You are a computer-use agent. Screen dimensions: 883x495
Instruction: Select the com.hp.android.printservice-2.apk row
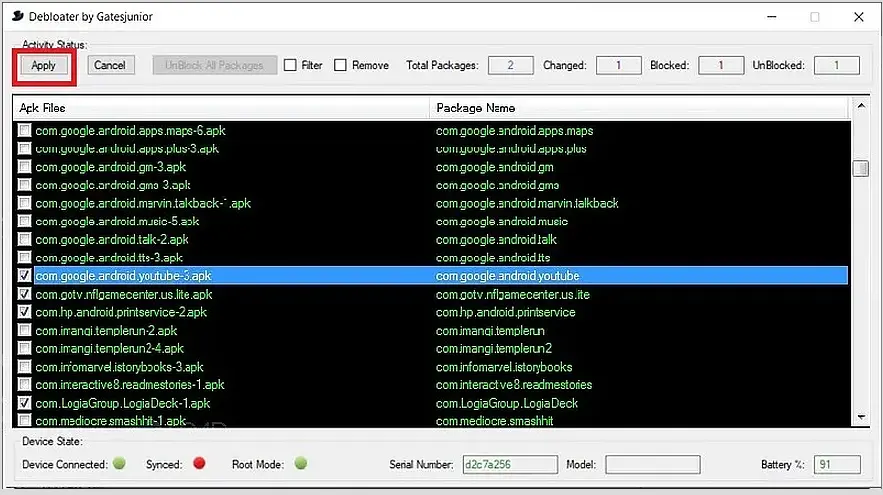(x=431, y=312)
